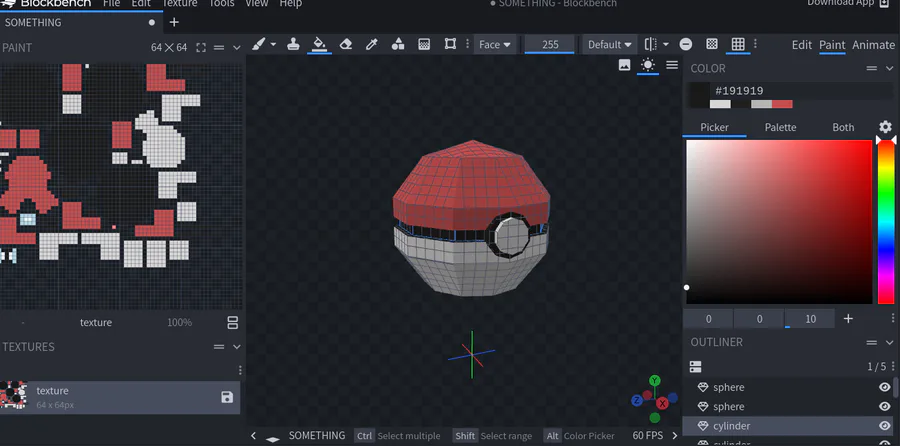This screenshot has height=446, width=900.
Task: Click the opacity value field 255
Action: pyautogui.click(x=549, y=44)
